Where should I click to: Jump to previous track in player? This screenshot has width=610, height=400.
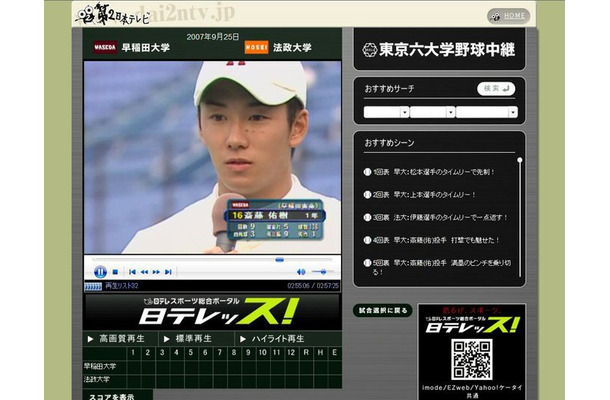click(132, 272)
